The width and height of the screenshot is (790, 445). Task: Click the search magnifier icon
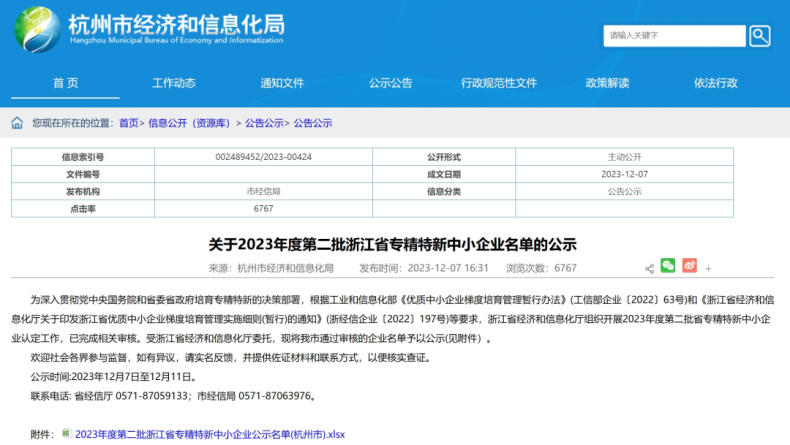(760, 36)
